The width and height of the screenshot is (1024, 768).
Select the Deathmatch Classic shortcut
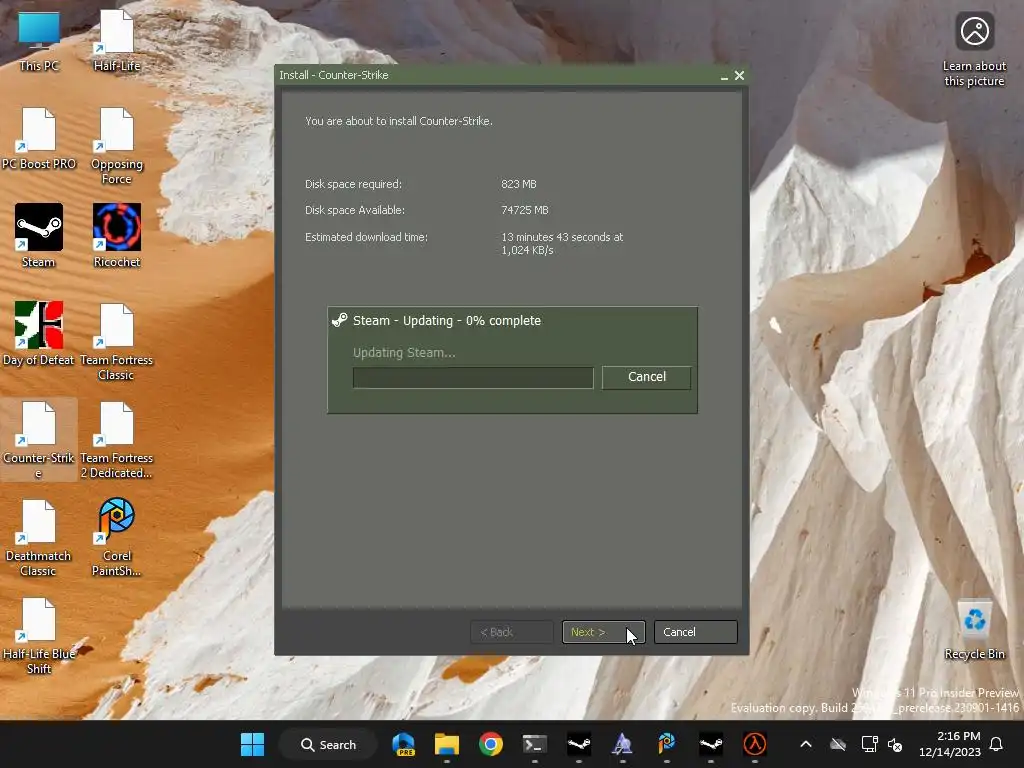tap(39, 537)
